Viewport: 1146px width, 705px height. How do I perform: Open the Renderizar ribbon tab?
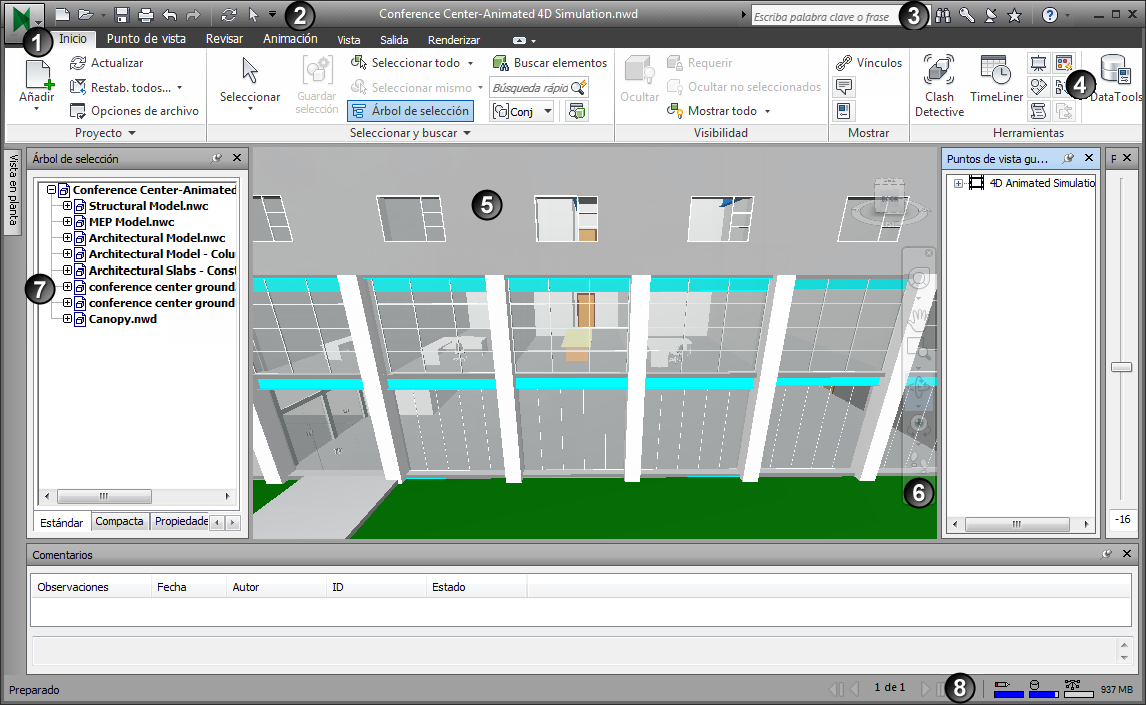454,39
